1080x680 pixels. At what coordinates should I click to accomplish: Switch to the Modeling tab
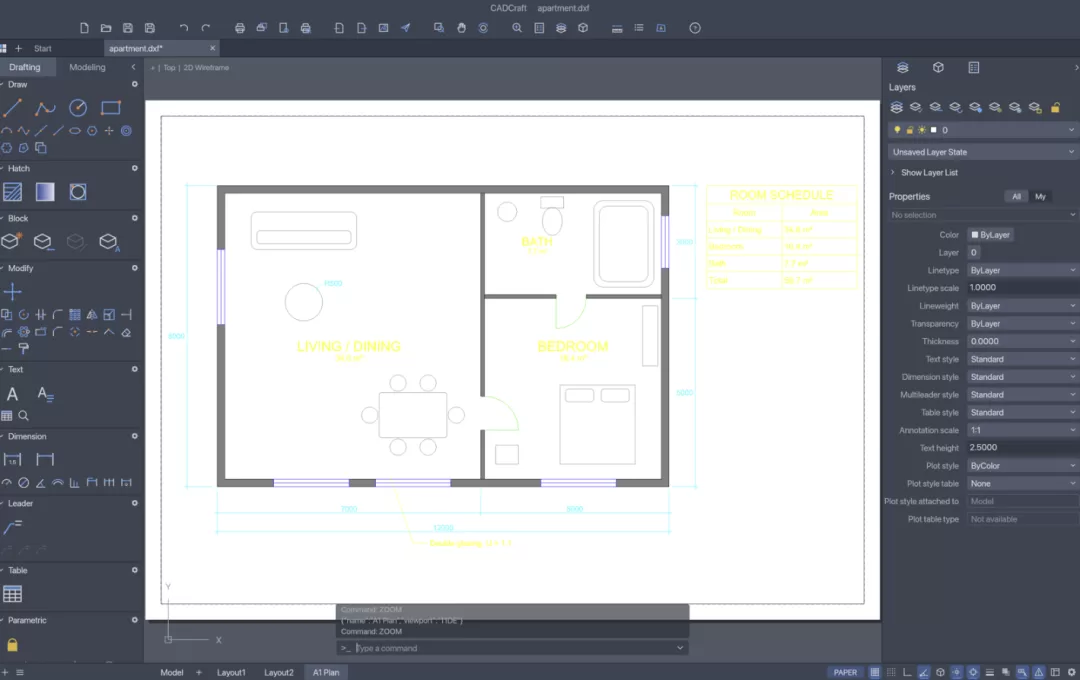click(x=87, y=68)
